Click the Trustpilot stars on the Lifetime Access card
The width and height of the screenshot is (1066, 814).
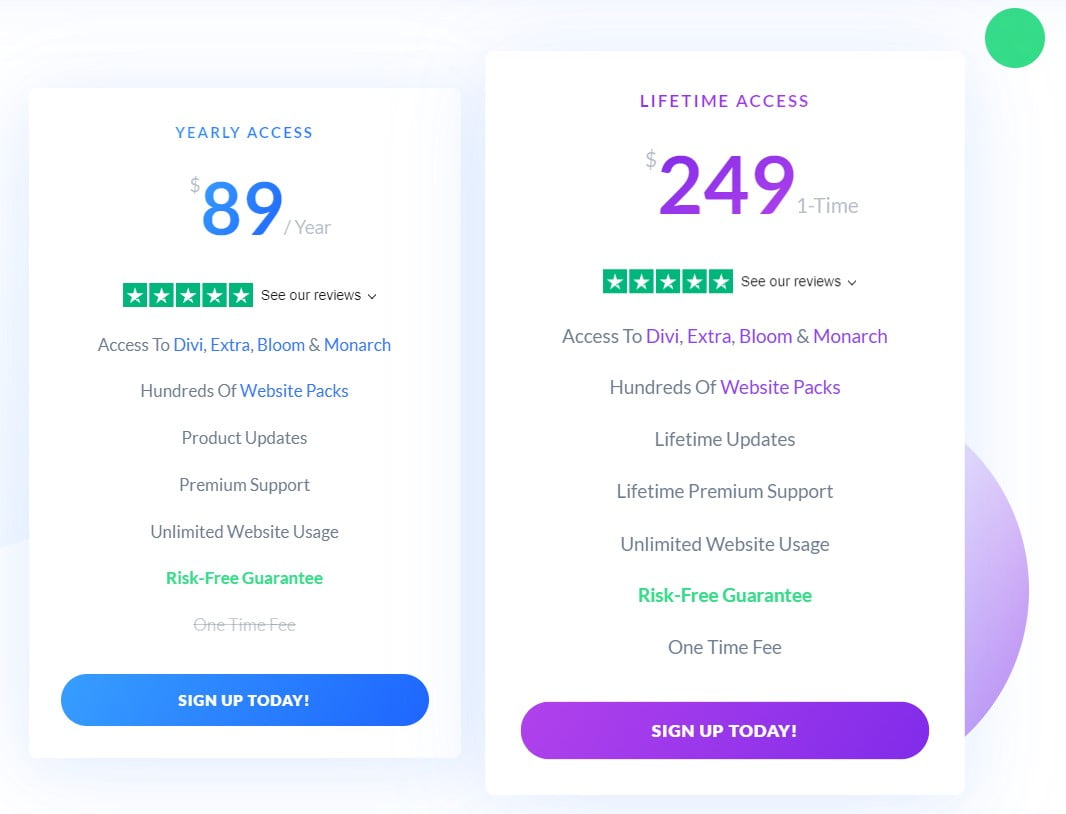point(667,281)
